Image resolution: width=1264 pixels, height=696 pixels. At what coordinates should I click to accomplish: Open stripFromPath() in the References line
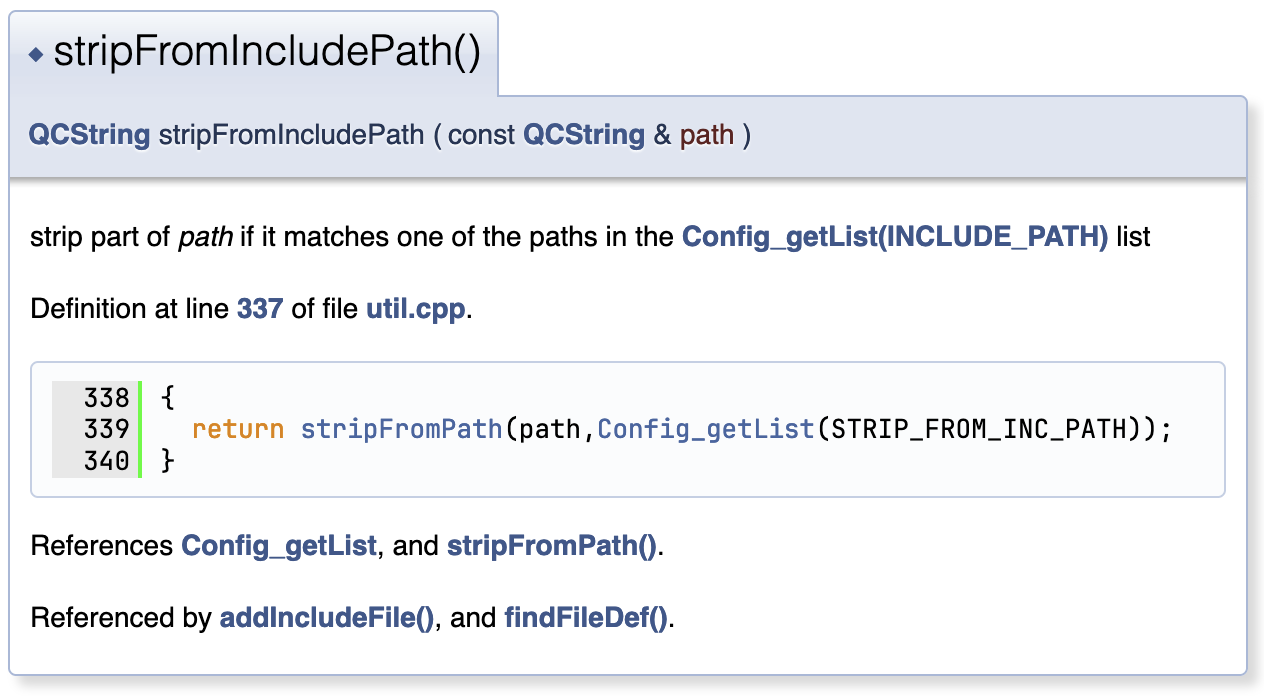click(552, 546)
